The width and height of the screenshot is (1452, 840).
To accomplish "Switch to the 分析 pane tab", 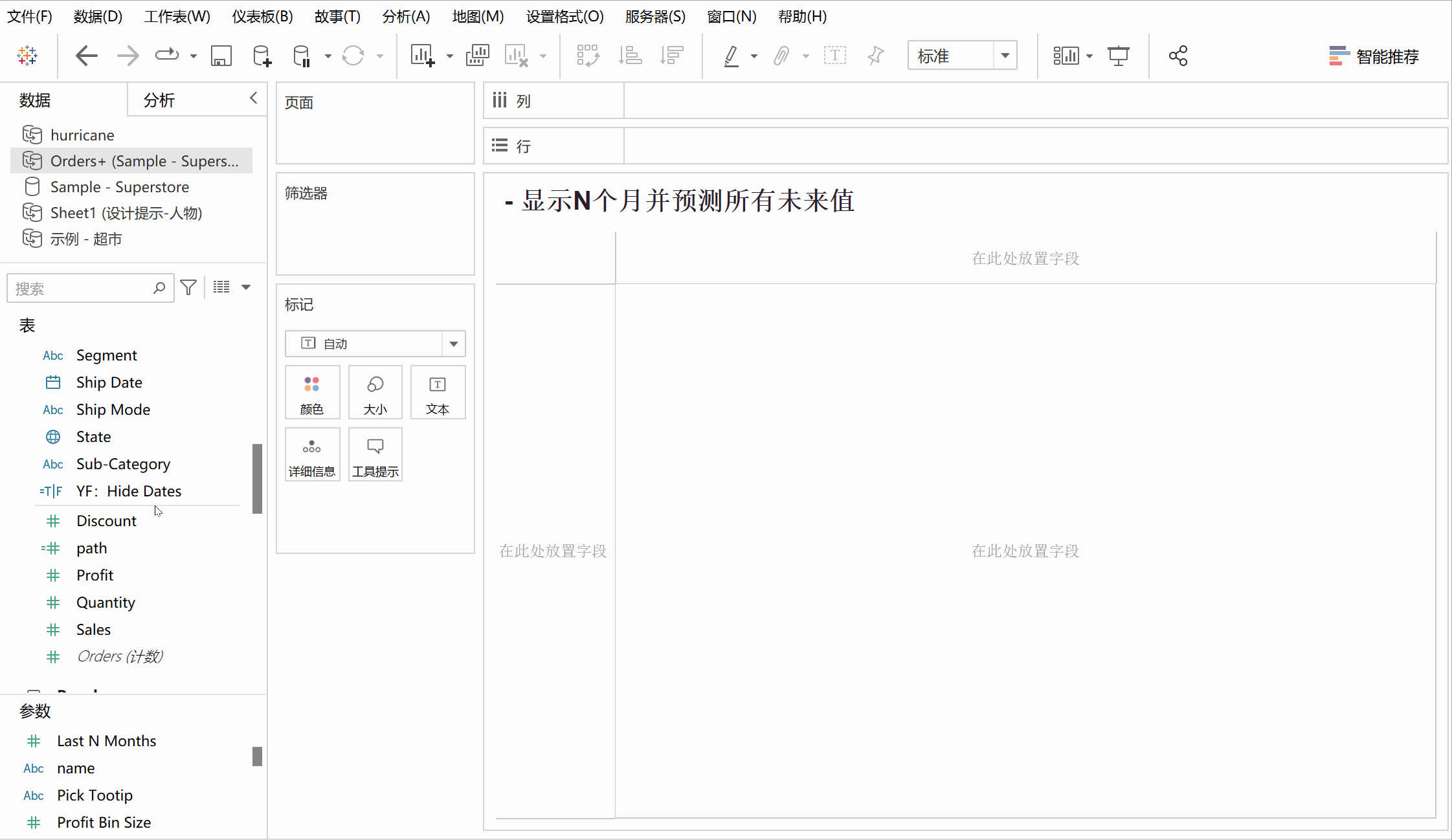I will pyautogui.click(x=159, y=100).
